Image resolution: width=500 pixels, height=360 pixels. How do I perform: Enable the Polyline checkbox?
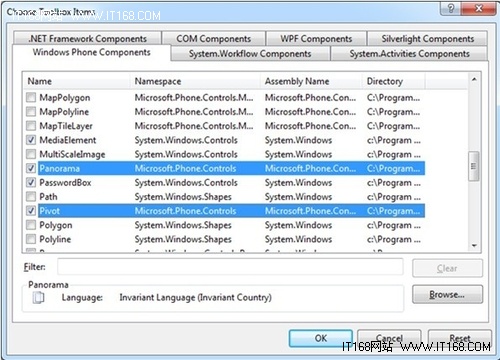pos(31,239)
